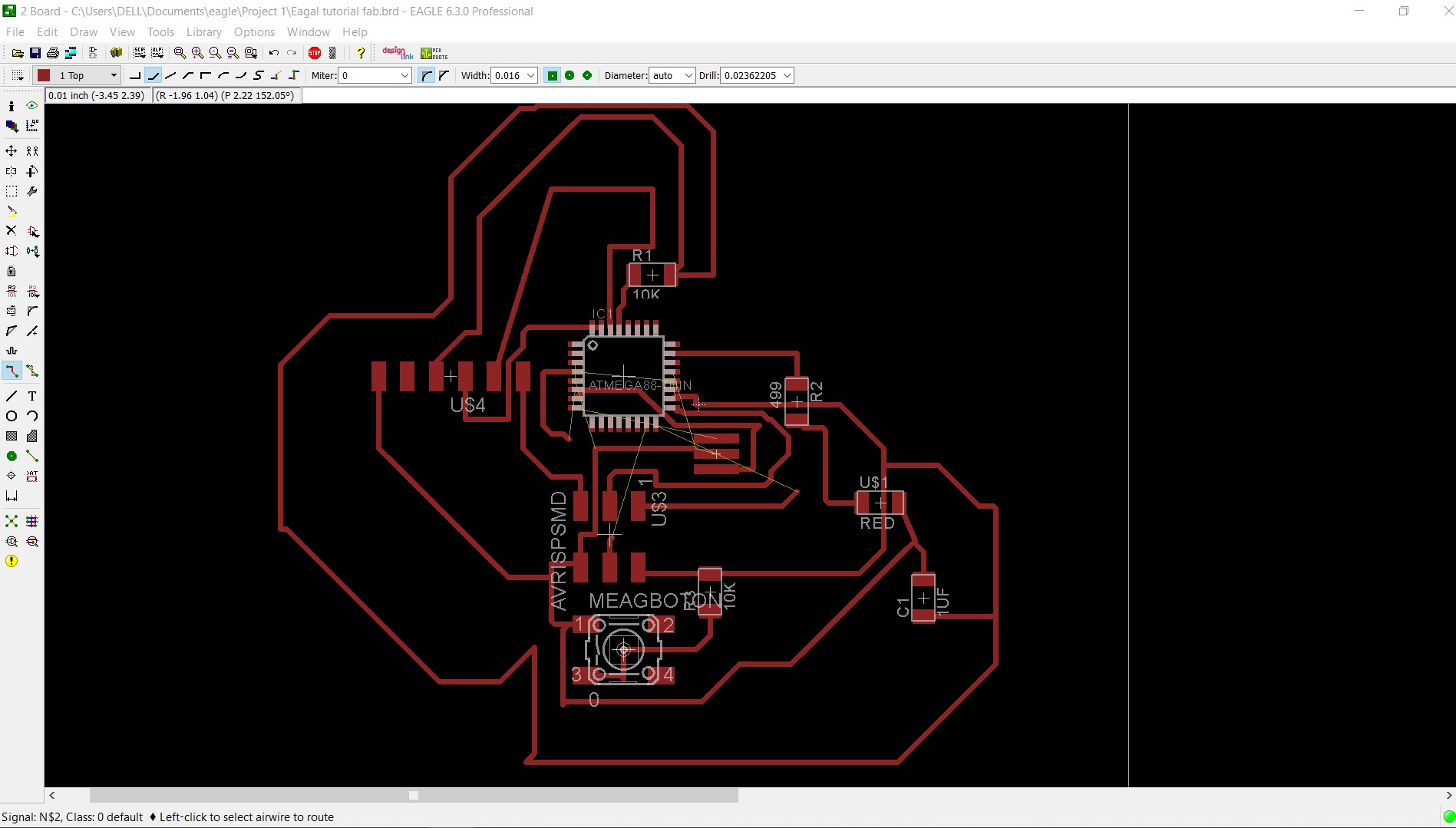Select the Via placement tool
Image resolution: width=1456 pixels, height=828 pixels.
point(12,455)
